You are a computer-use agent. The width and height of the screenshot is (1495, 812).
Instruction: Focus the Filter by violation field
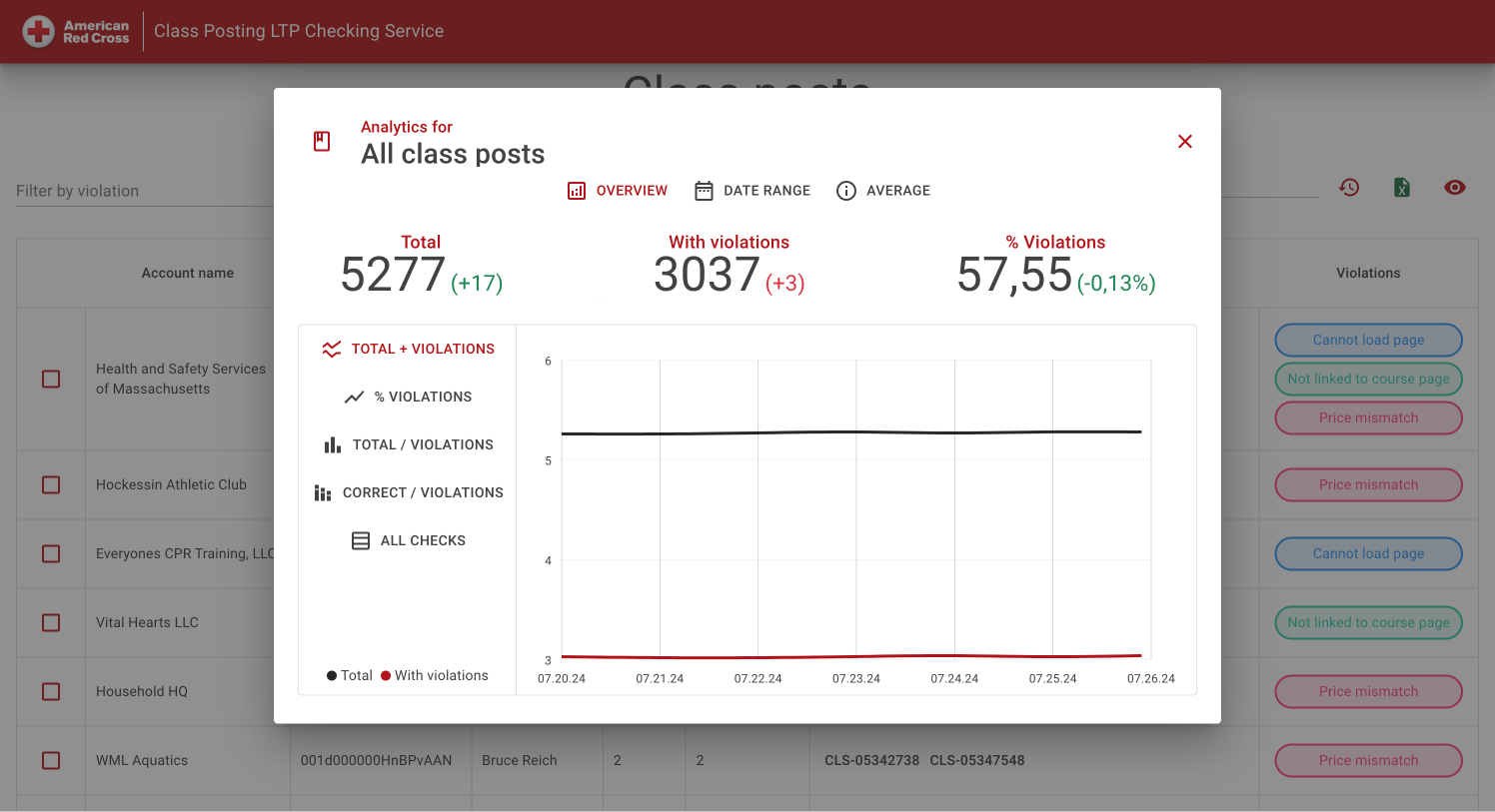point(144,191)
